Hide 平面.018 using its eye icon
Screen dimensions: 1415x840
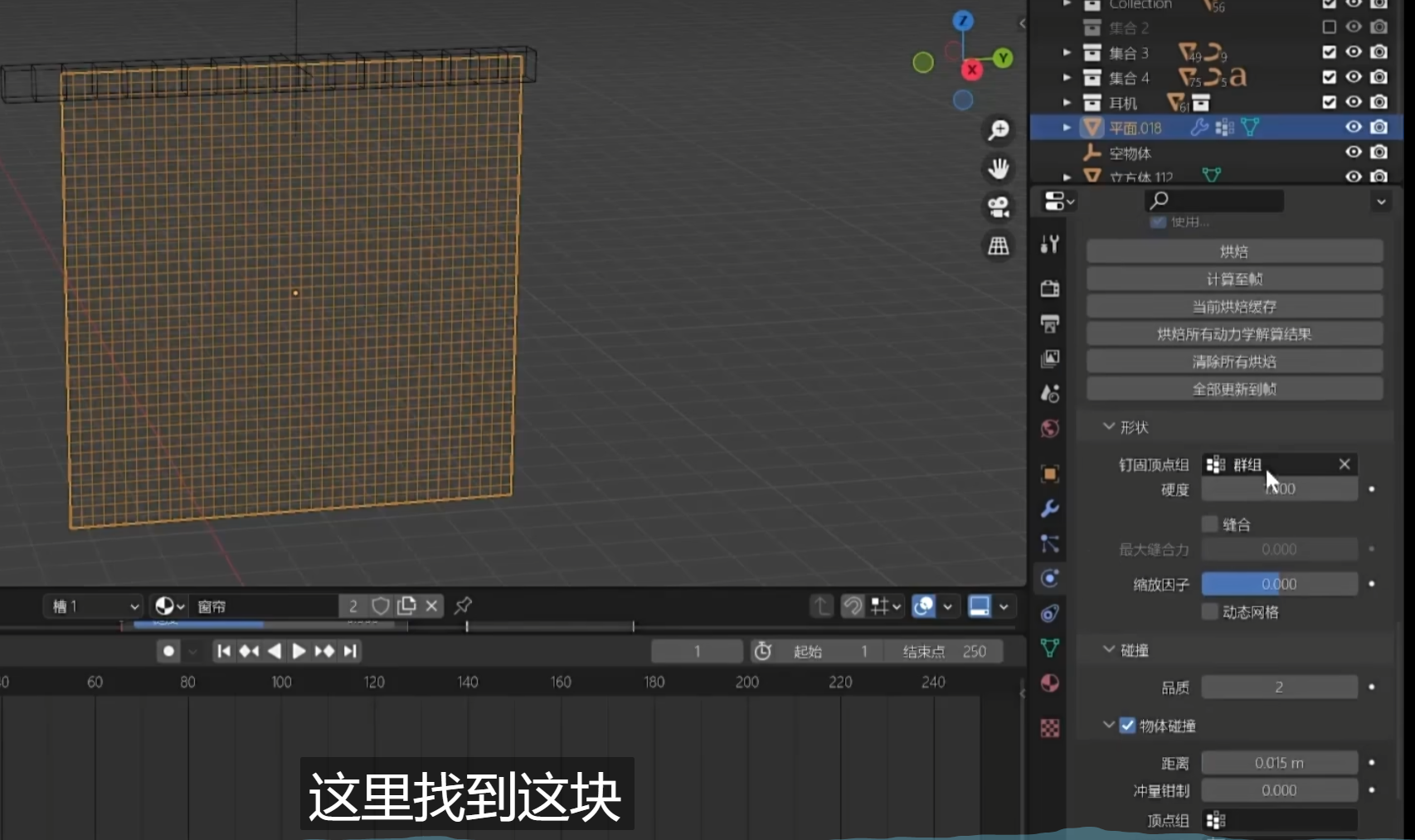coord(1353,128)
